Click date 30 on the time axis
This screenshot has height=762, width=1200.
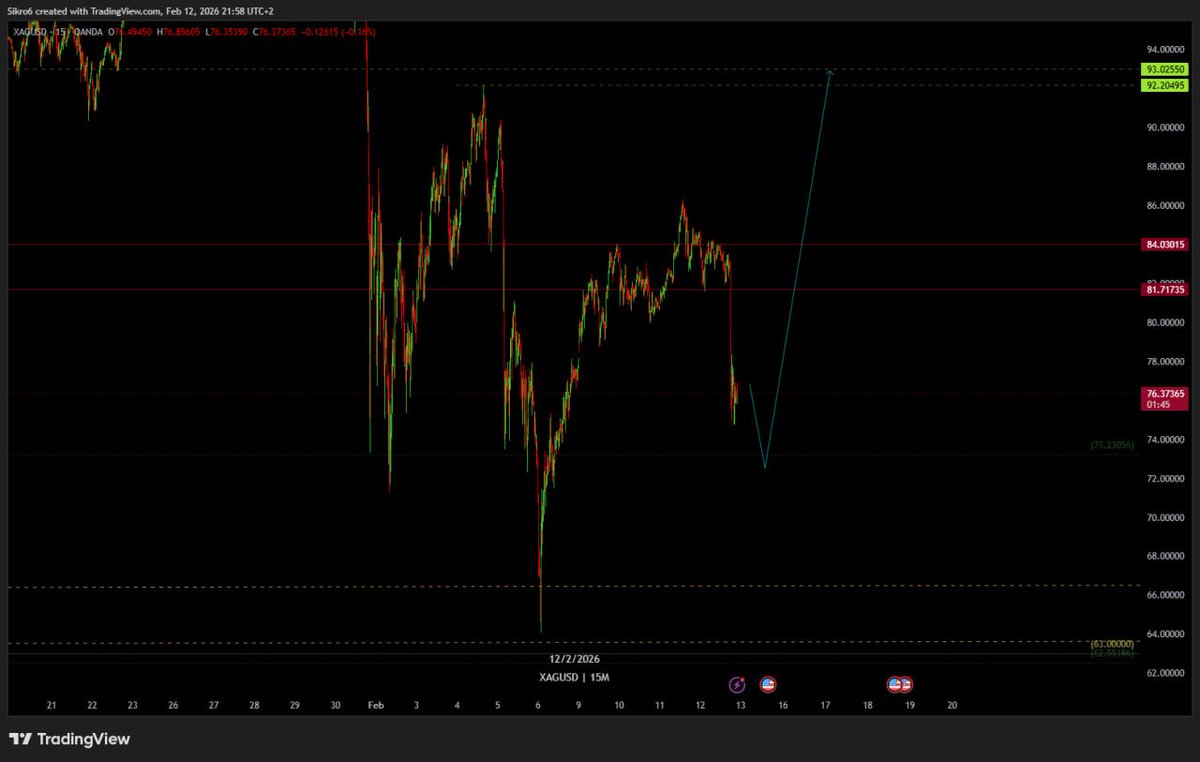click(336, 705)
